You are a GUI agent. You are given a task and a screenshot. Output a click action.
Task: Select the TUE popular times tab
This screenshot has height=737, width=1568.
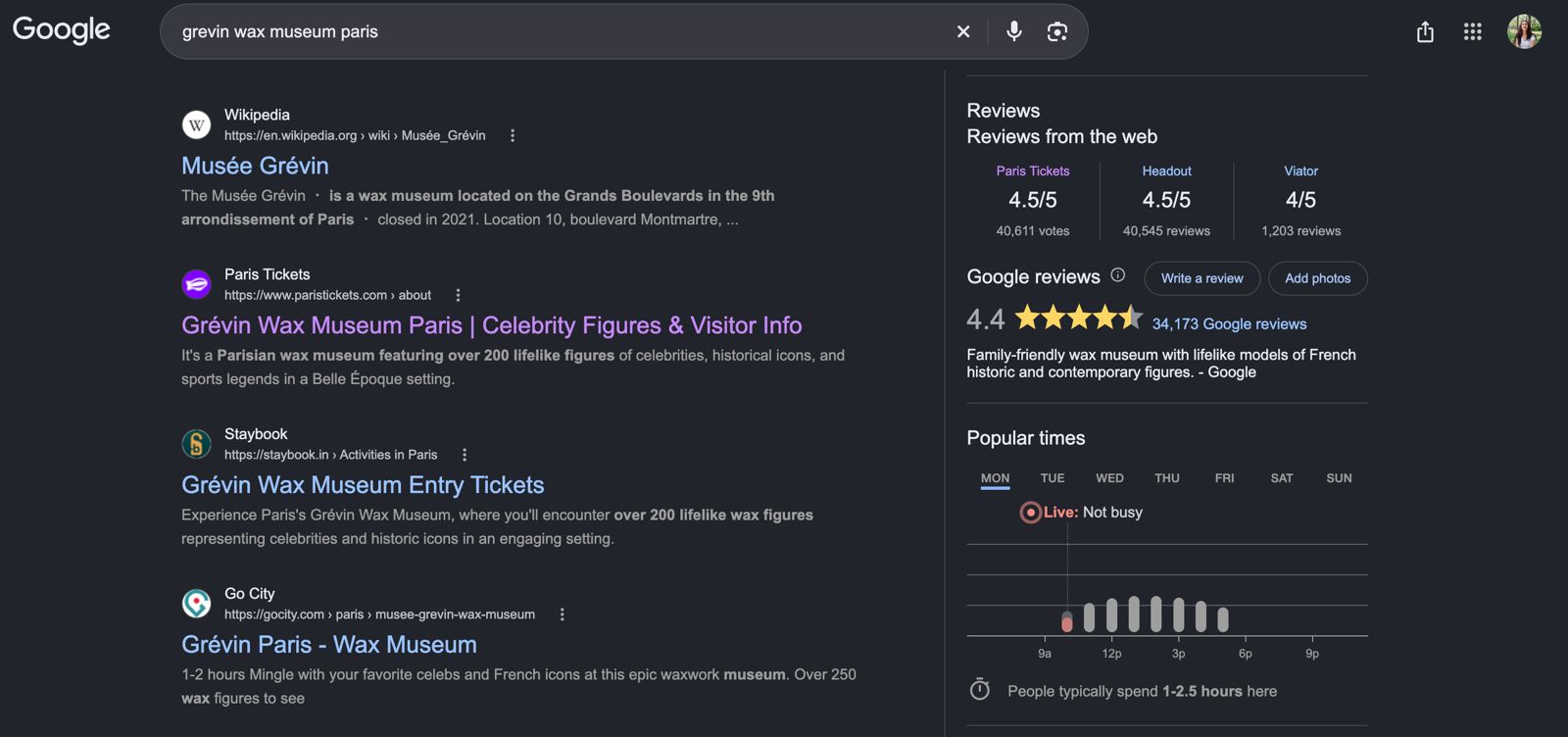coord(1053,478)
